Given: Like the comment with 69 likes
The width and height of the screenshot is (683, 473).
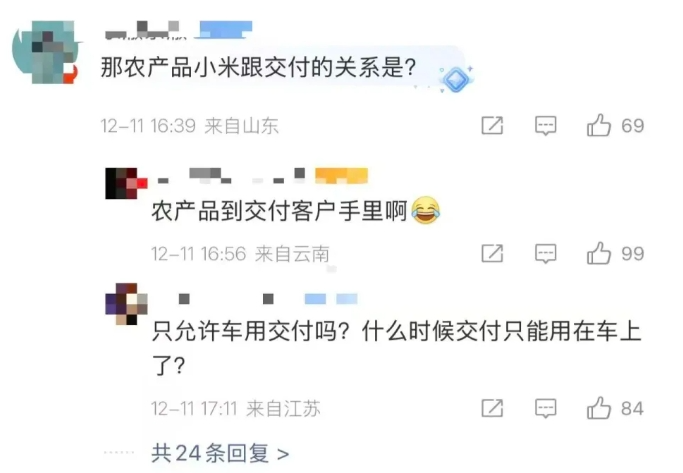Looking at the screenshot, I should (599, 125).
